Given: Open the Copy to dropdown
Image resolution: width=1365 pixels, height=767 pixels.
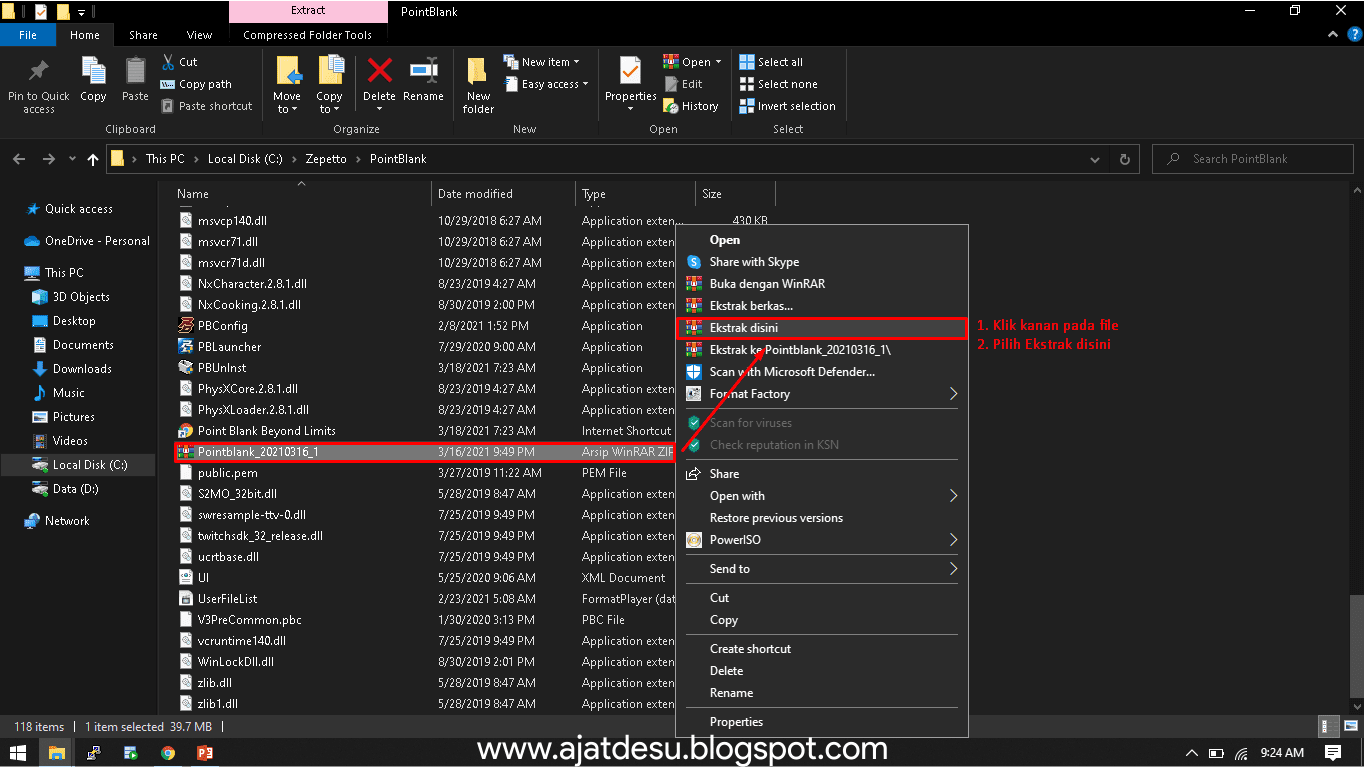Looking at the screenshot, I should pyautogui.click(x=330, y=85).
